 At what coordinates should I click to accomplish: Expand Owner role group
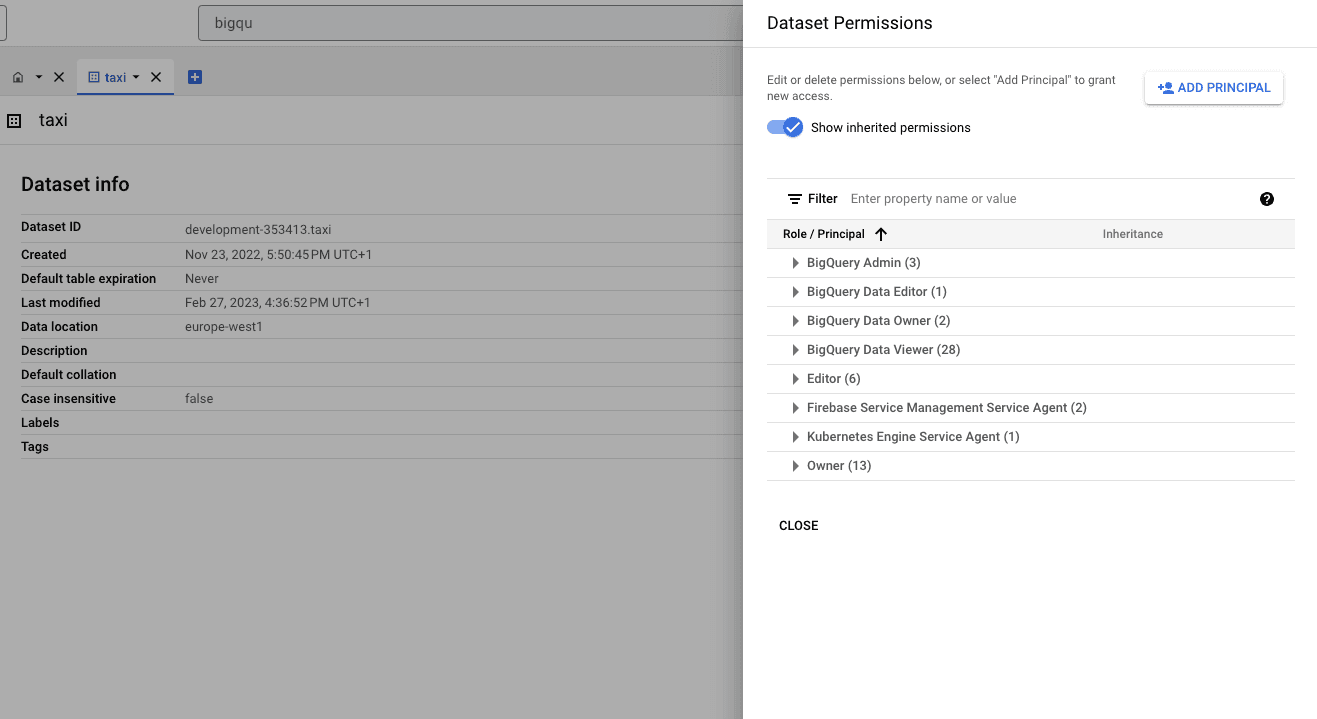[796, 466]
